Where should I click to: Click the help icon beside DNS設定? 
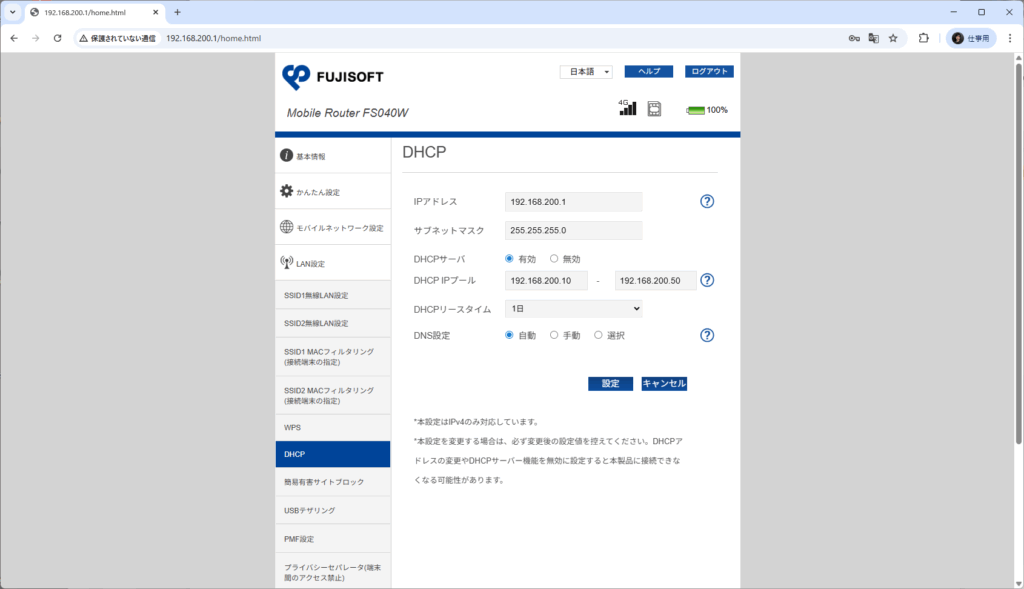(x=707, y=336)
